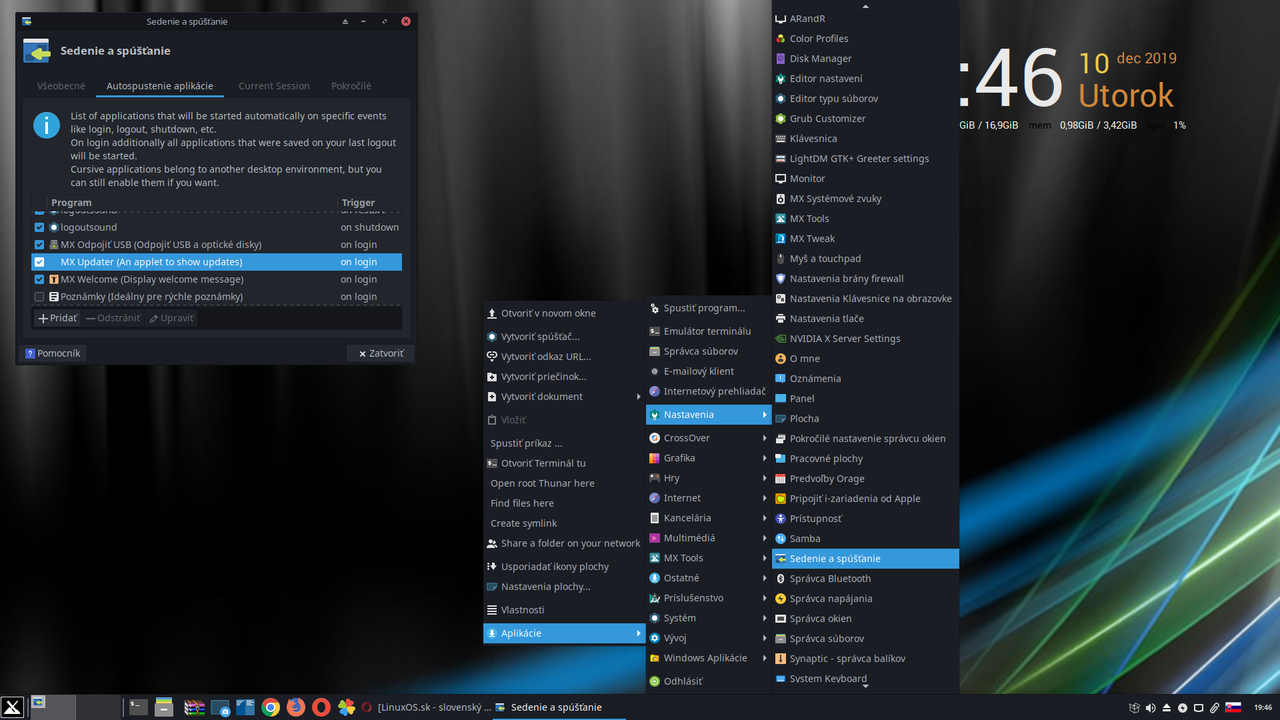The height and width of the screenshot is (720, 1280).
Task: Click the Slovak flag keyboard layout indicator
Action: click(x=1234, y=707)
